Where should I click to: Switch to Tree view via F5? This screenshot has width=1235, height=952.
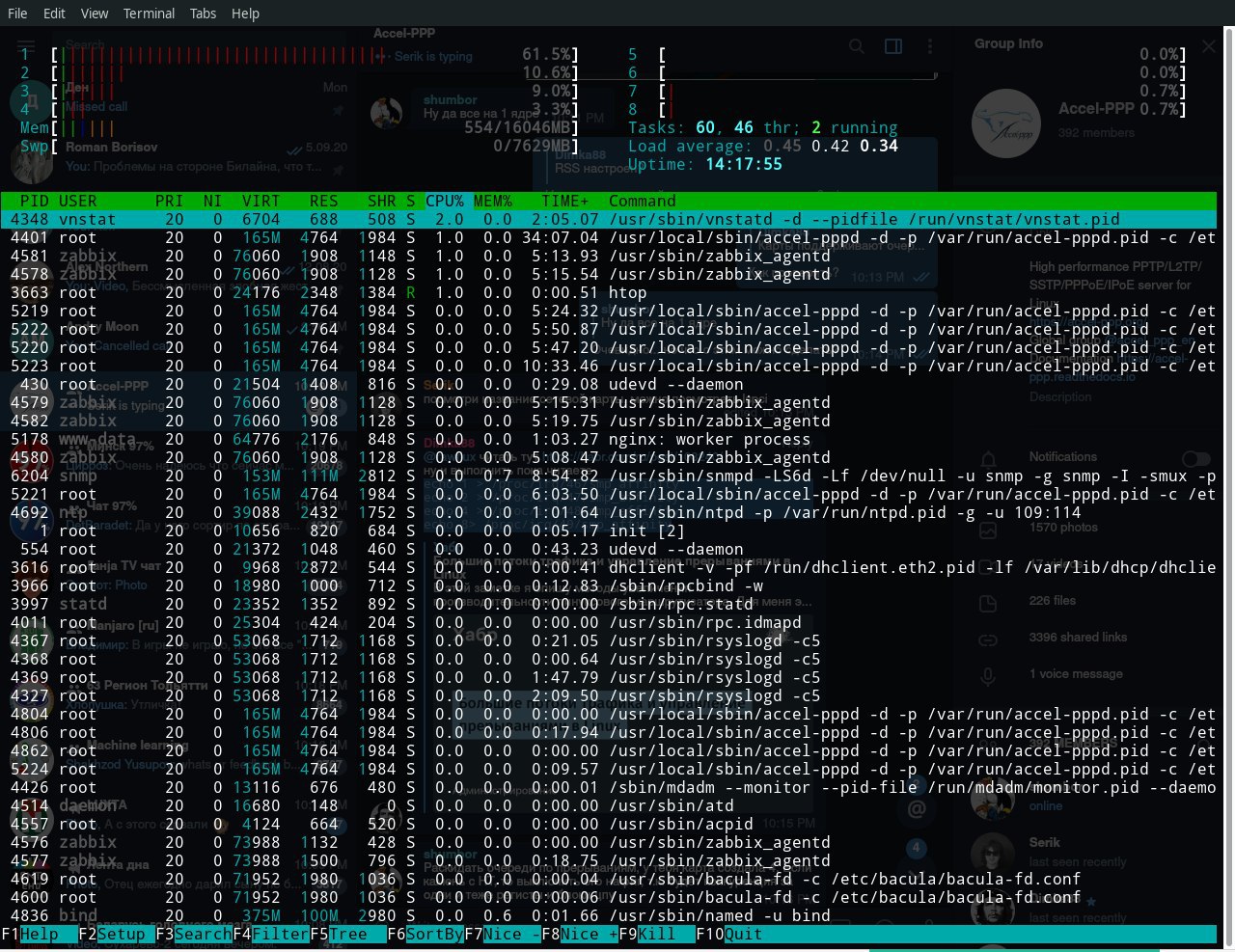tap(347, 934)
